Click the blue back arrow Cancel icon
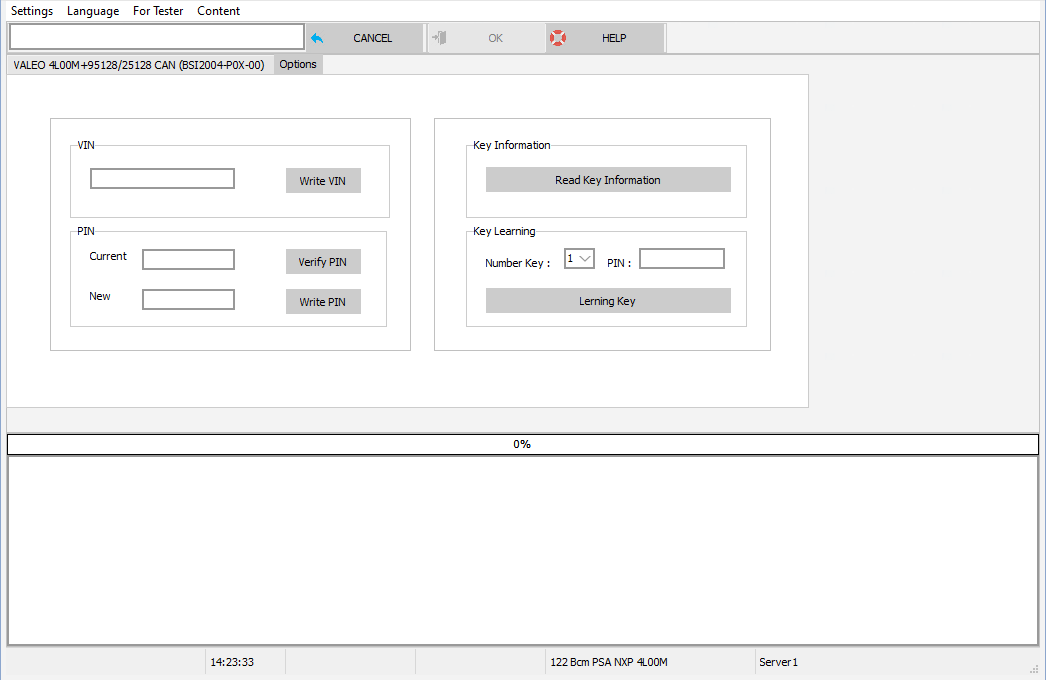Image resolution: width=1046 pixels, height=680 pixels. tap(317, 38)
